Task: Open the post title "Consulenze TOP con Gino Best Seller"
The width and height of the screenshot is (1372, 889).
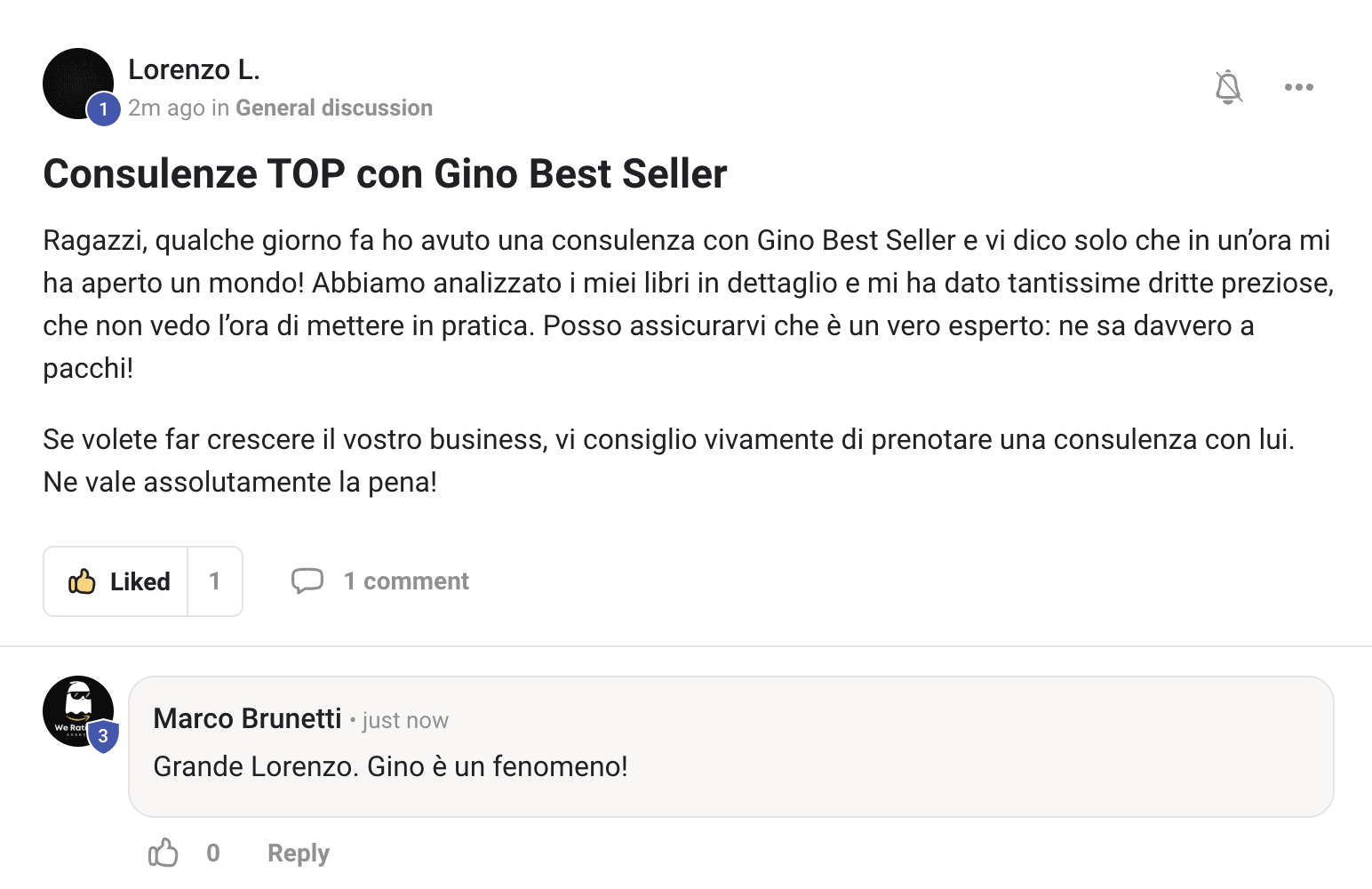Action: (385, 173)
